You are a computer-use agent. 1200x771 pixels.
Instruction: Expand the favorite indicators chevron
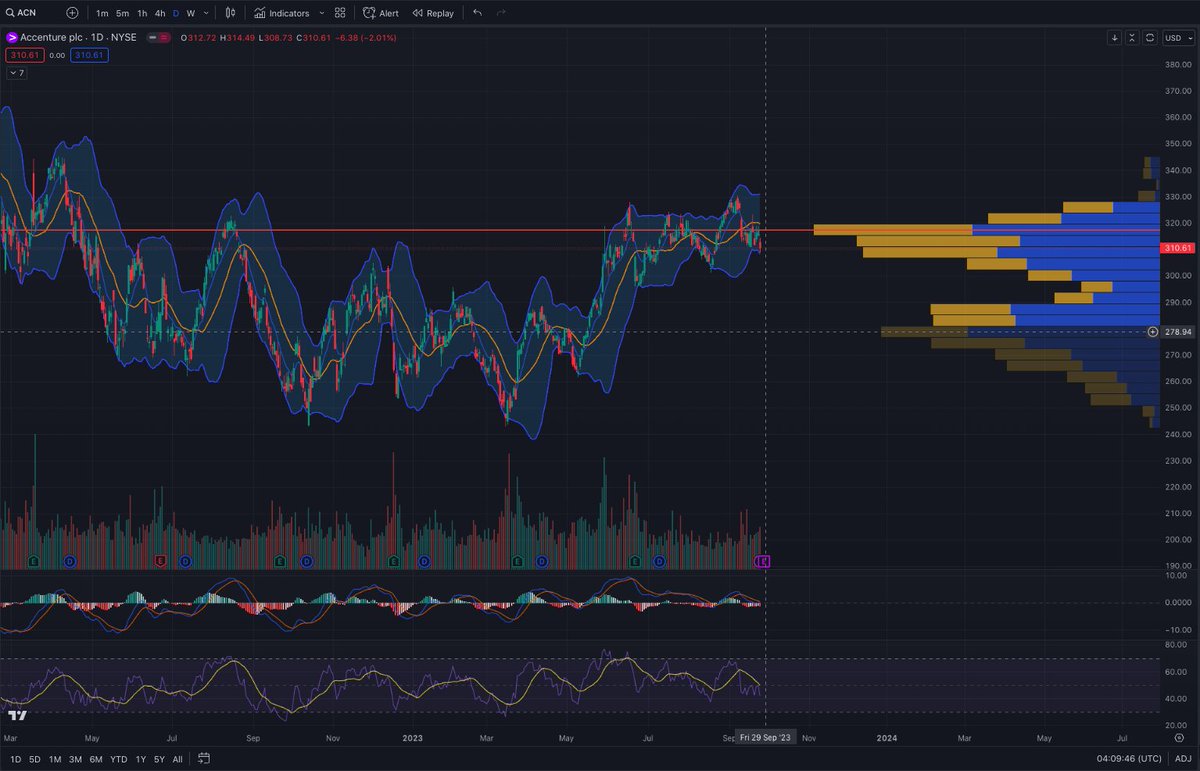[x=321, y=13]
